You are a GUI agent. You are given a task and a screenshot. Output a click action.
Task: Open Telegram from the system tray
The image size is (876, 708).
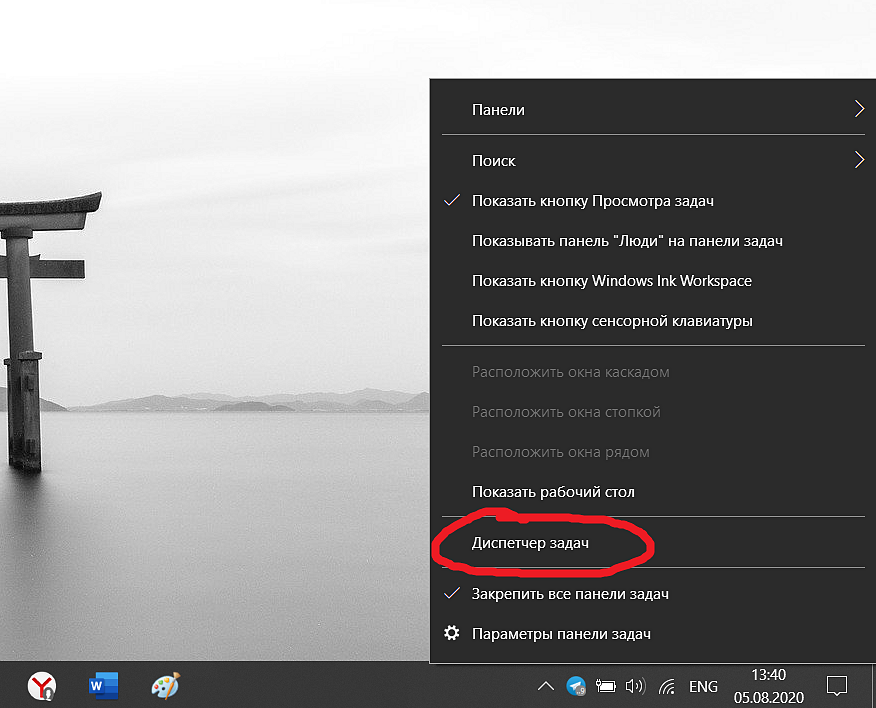click(576, 686)
